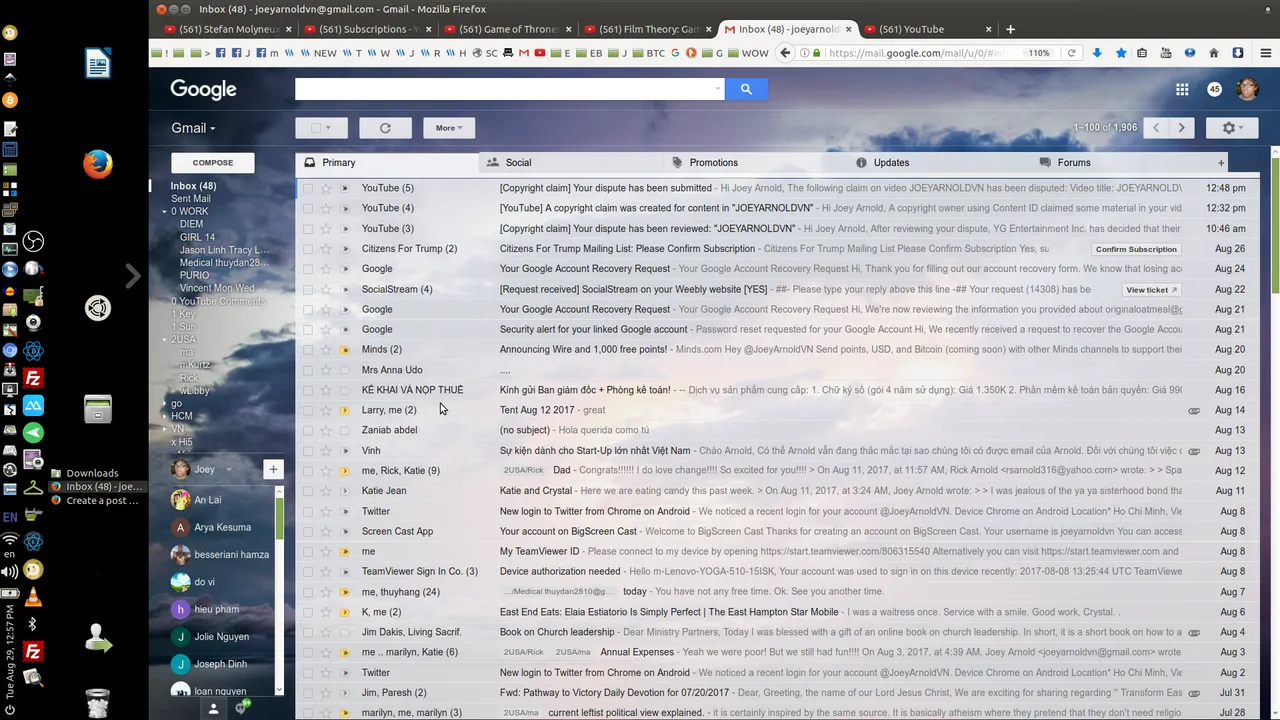Image resolution: width=1280 pixels, height=720 pixels.
Task: Click the Confirm Subscription button
Action: click(x=1136, y=249)
